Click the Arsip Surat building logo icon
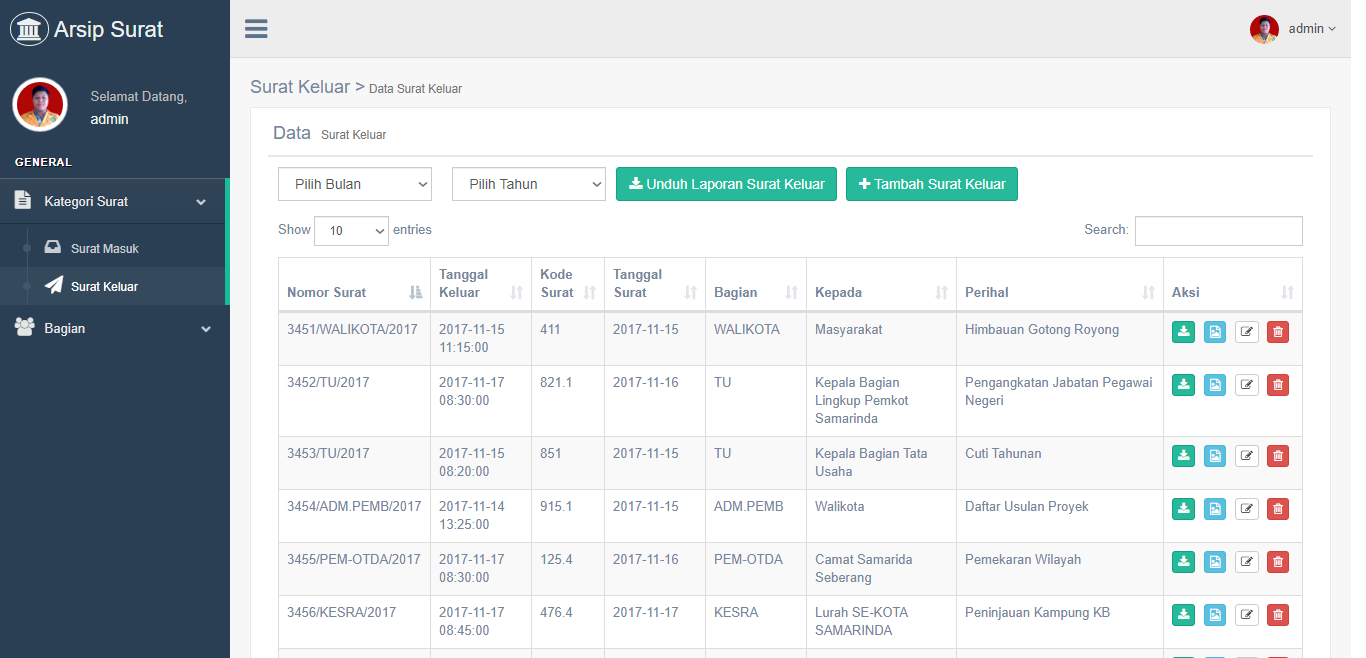This screenshot has height=658, width=1366. (29, 29)
